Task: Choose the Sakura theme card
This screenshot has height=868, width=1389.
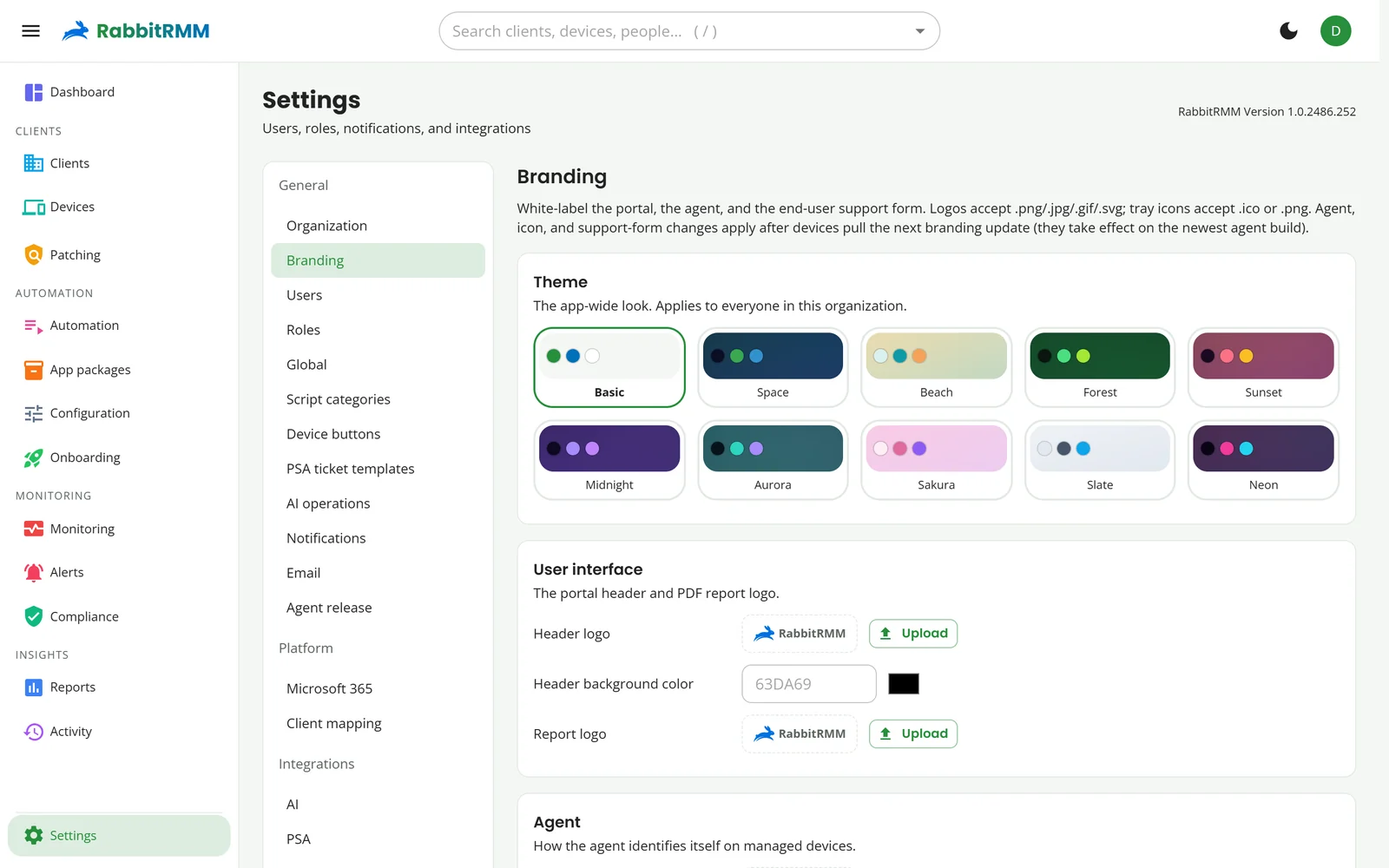Action: 936,460
